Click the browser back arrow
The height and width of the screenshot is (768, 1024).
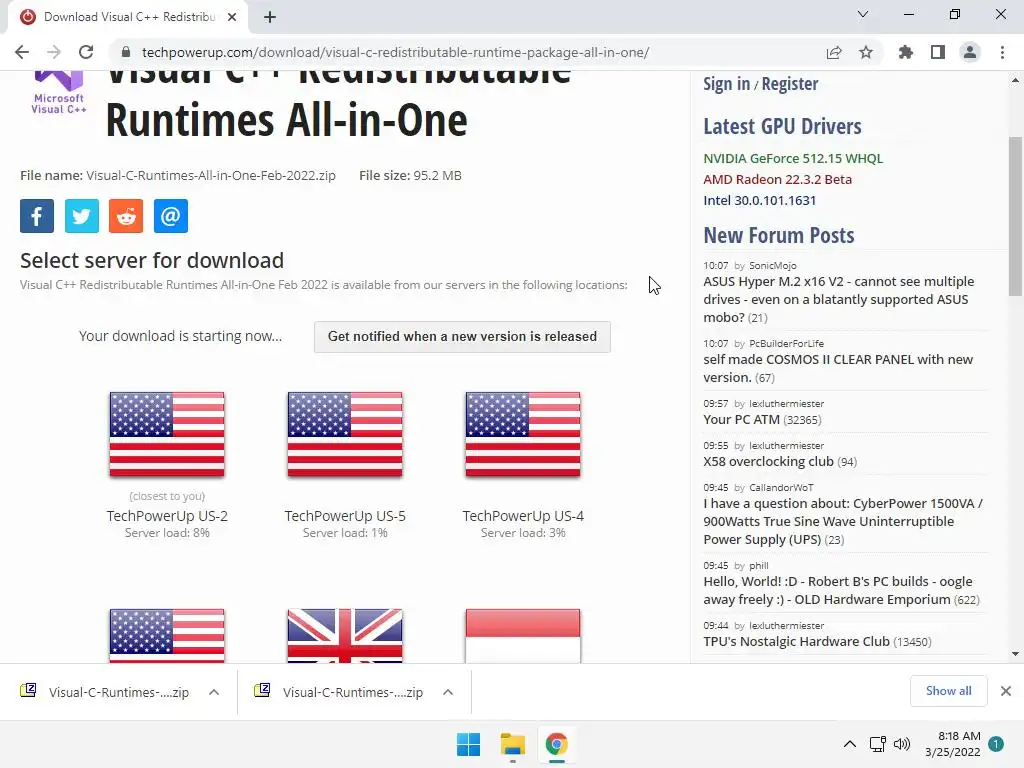(x=22, y=52)
